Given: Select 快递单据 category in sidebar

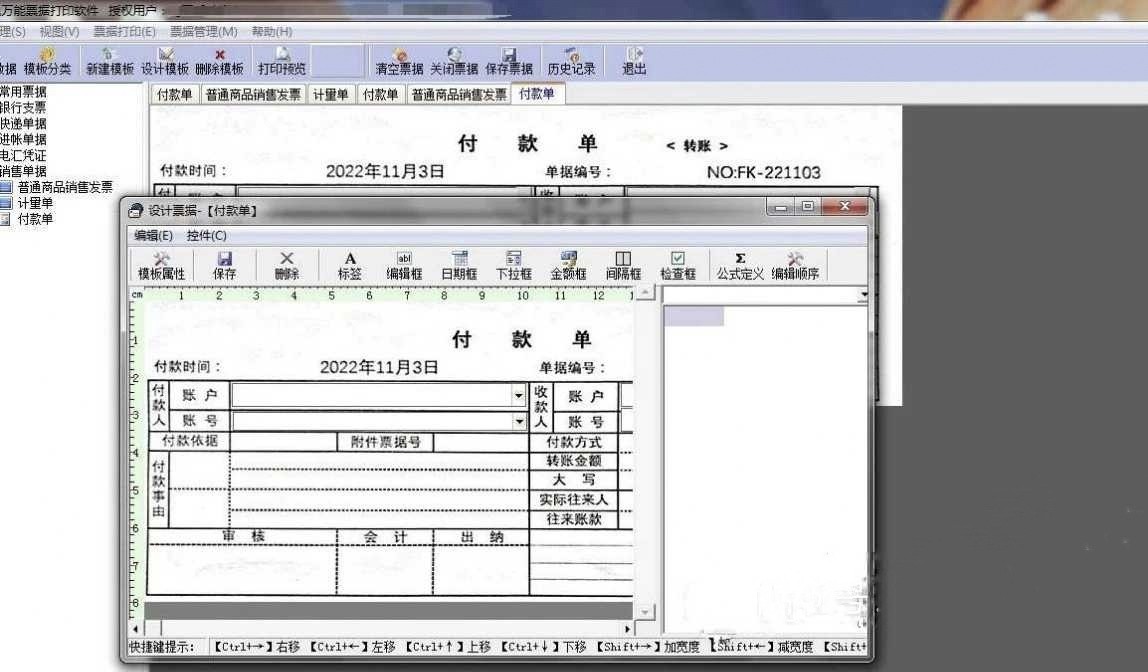Looking at the screenshot, I should click(23, 124).
